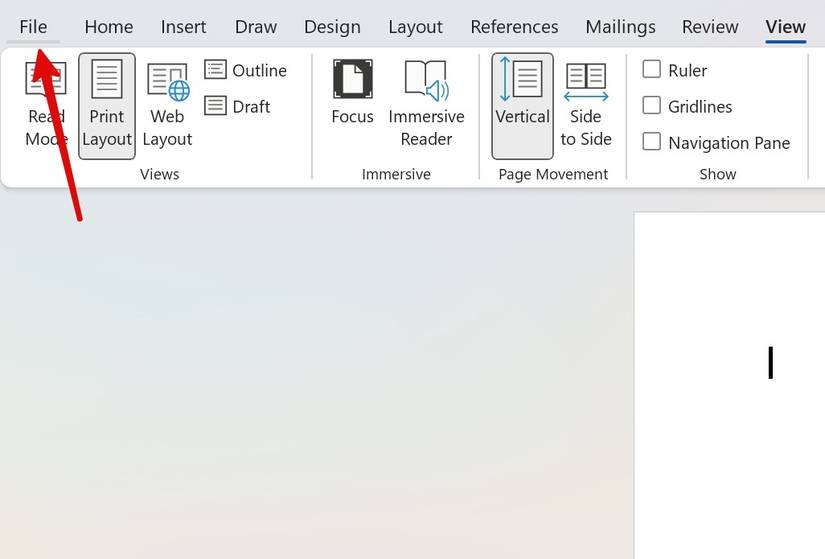
Task: Select the View tab
Action: pos(786,27)
